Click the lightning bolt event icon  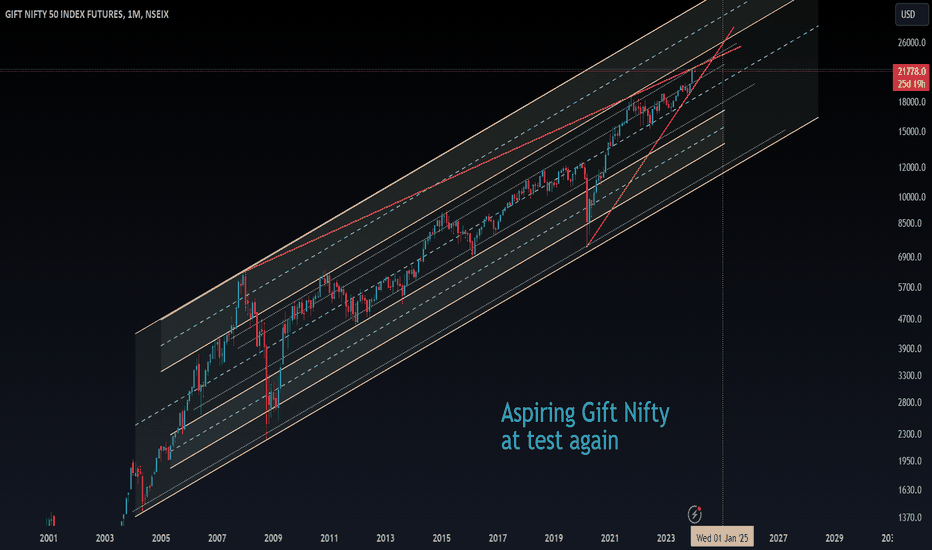coord(695,514)
